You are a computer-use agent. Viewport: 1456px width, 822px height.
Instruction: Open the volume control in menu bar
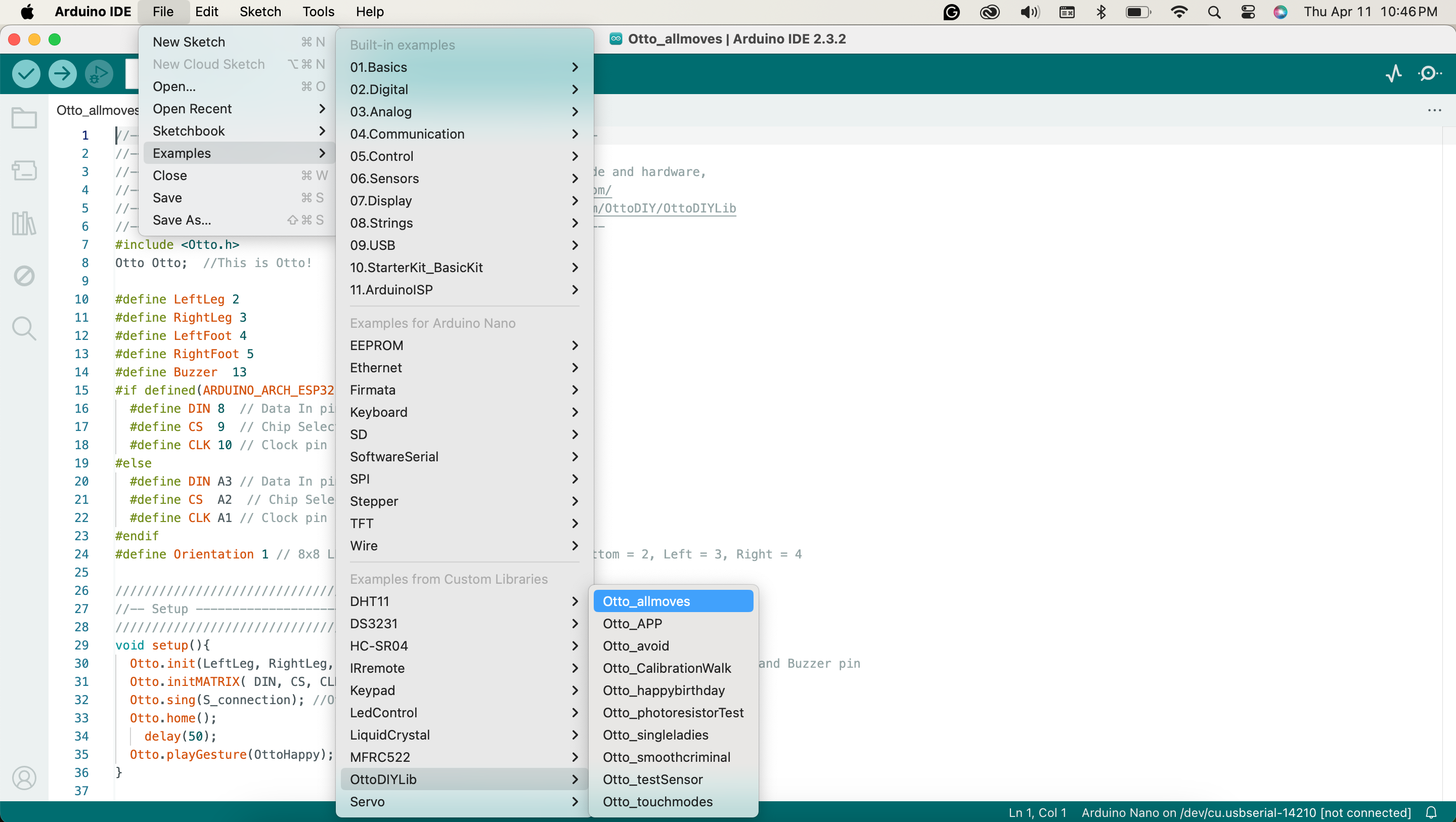1030,12
